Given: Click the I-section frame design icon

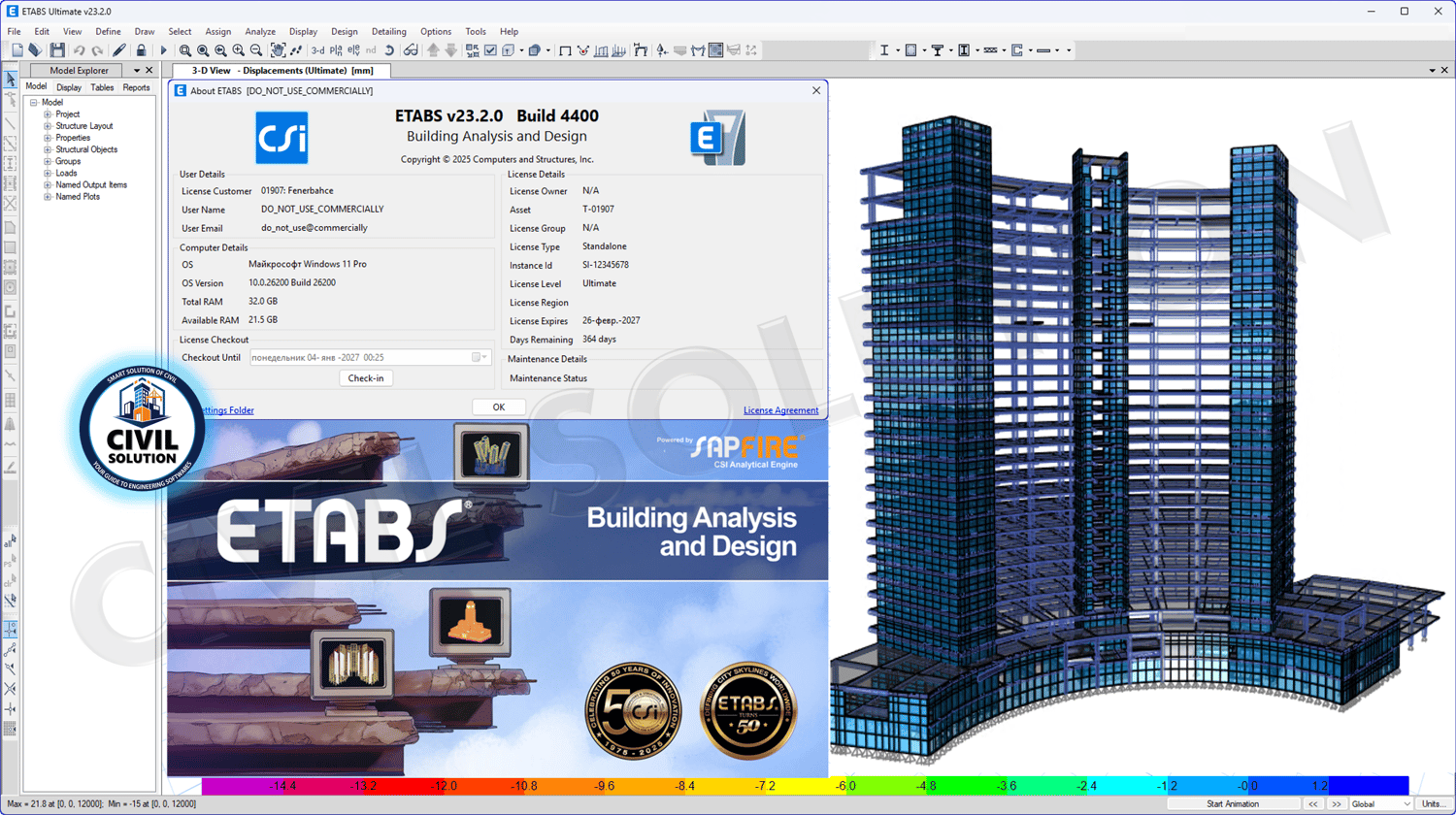Looking at the screenshot, I should 884,50.
